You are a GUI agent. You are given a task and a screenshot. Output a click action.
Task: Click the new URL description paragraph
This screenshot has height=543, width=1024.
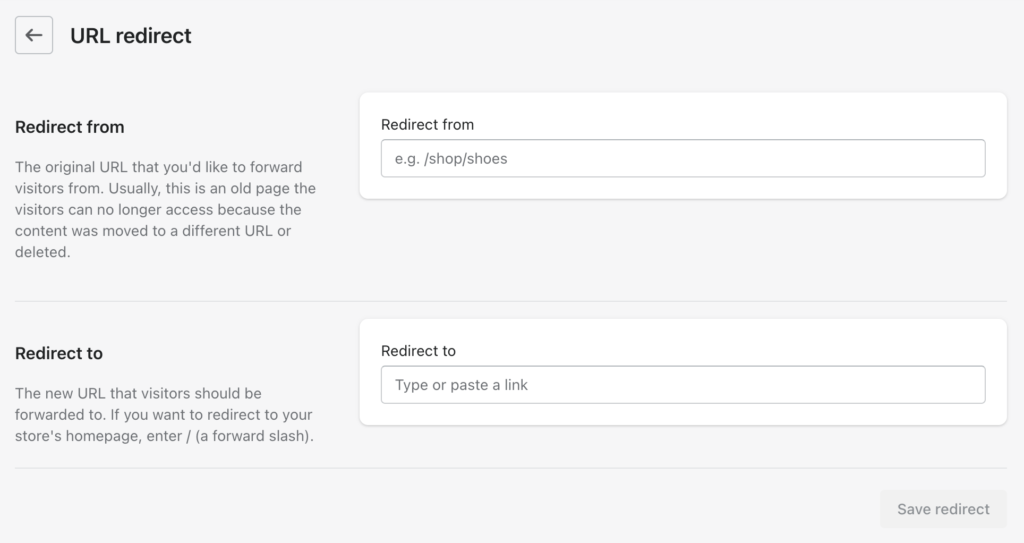coord(165,414)
